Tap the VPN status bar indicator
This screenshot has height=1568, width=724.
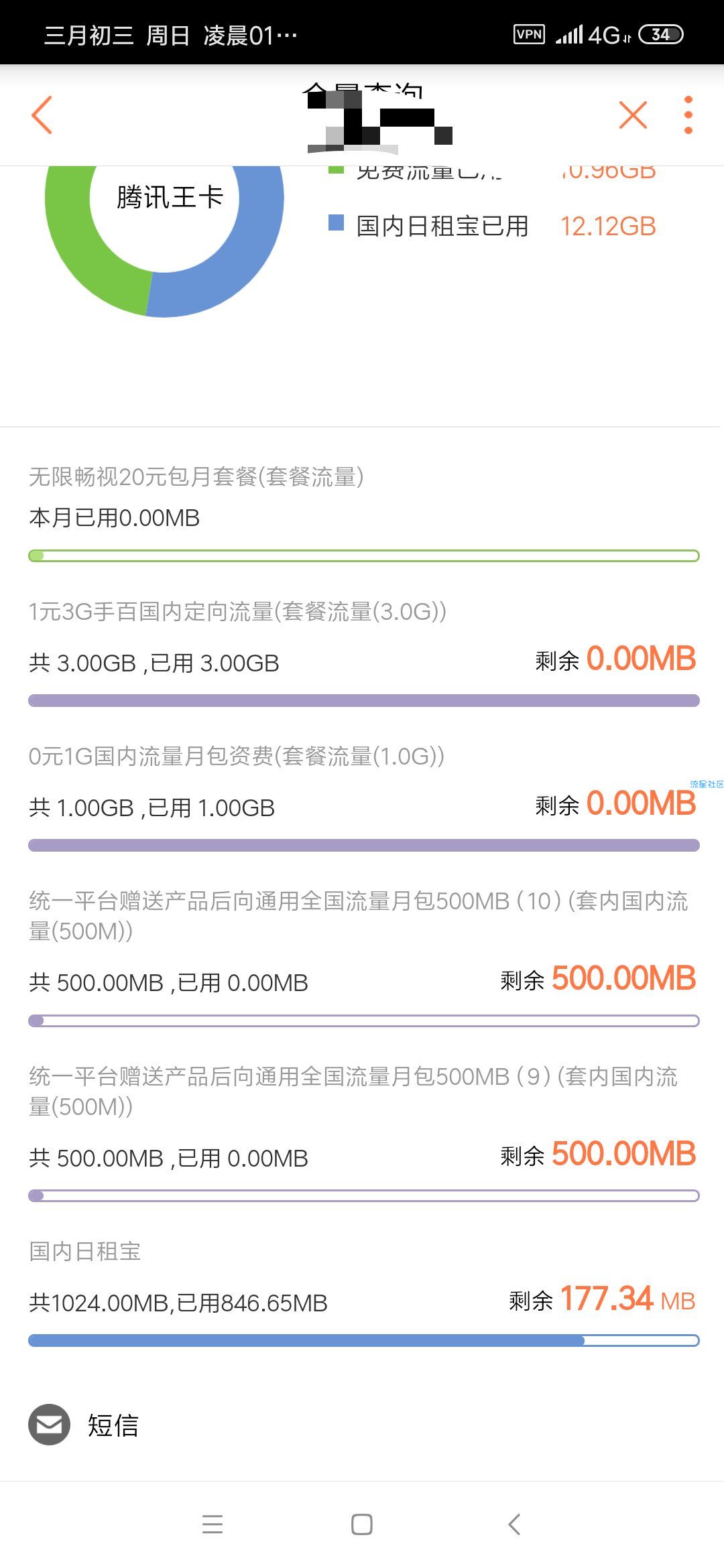click(529, 34)
